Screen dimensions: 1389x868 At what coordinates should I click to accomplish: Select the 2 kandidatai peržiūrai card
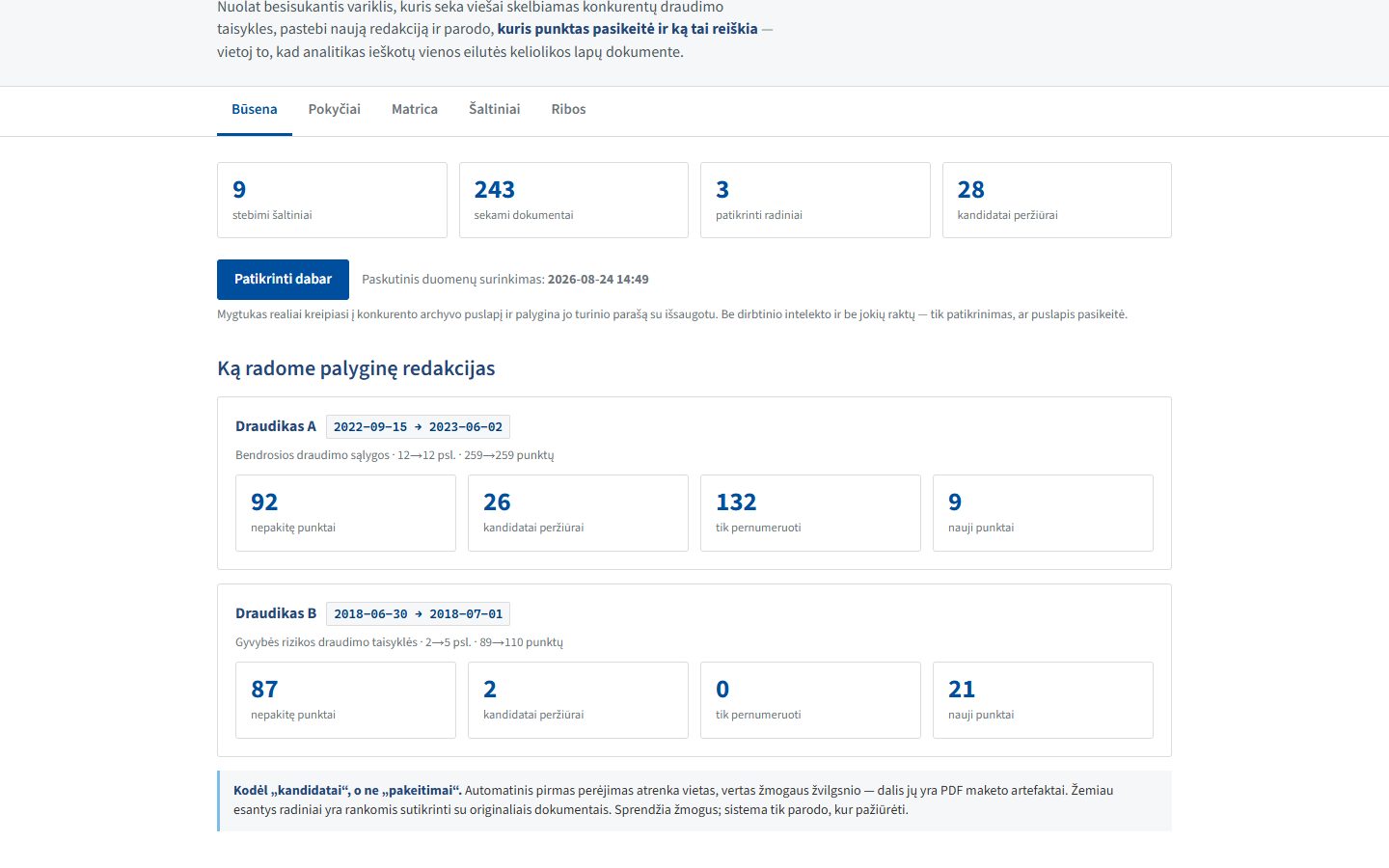click(x=578, y=700)
